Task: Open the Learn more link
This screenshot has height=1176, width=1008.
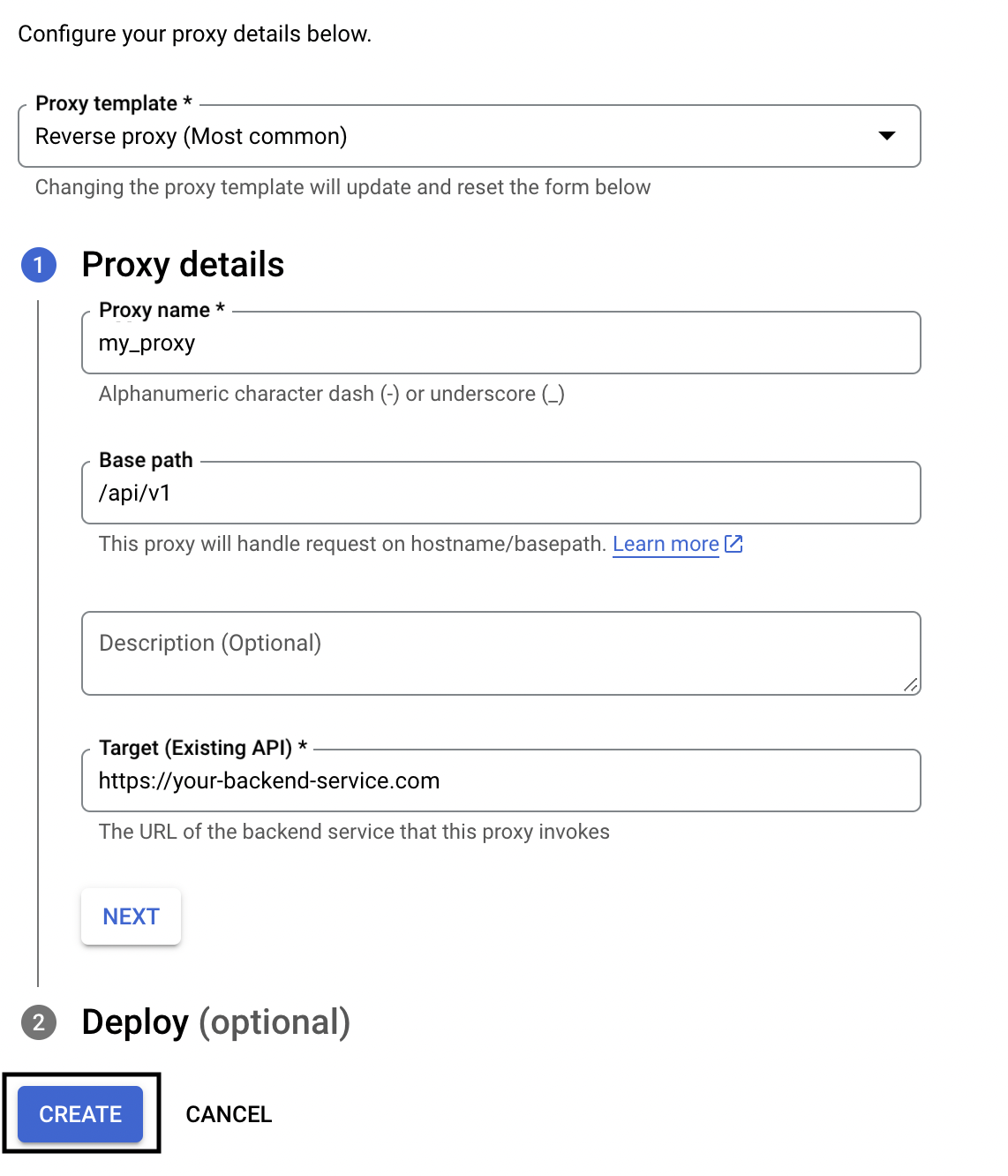Action: tap(666, 544)
